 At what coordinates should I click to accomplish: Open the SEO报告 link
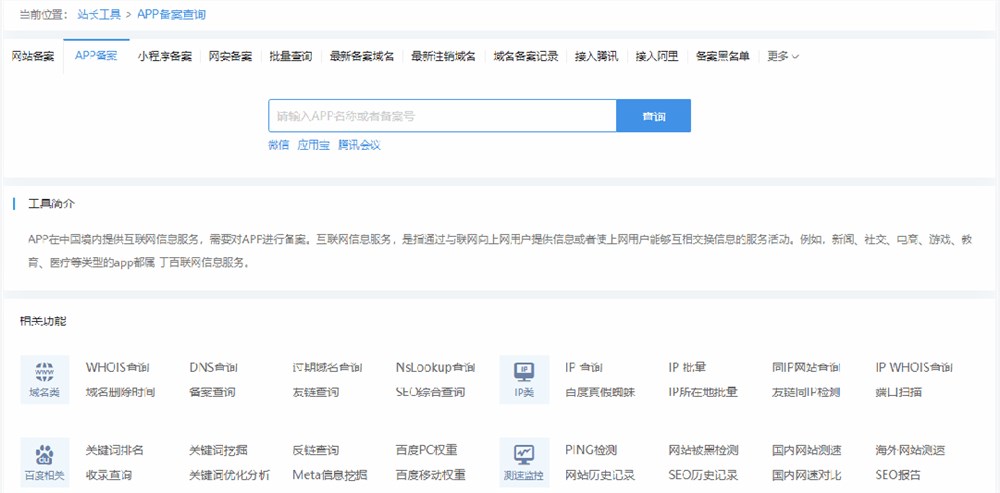pos(898,475)
